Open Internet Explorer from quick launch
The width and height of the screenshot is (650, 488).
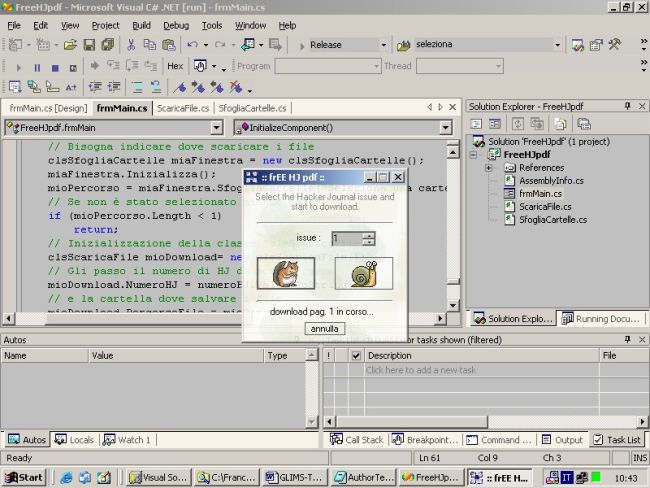point(66,478)
